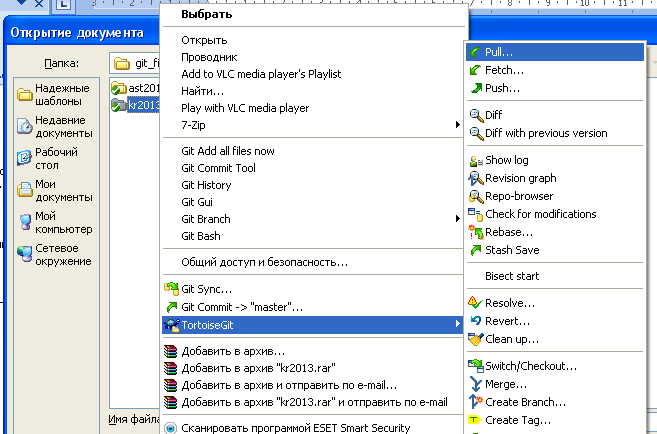
Task: Click the Create Branch icon
Action: (x=476, y=402)
